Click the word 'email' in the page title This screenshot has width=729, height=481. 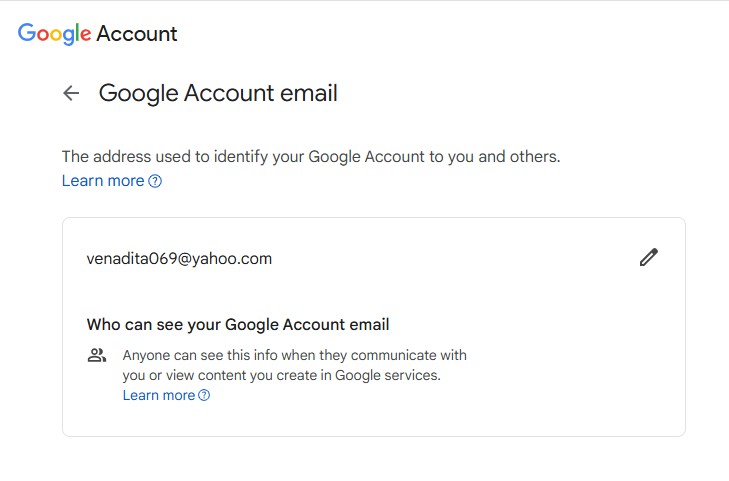point(309,93)
